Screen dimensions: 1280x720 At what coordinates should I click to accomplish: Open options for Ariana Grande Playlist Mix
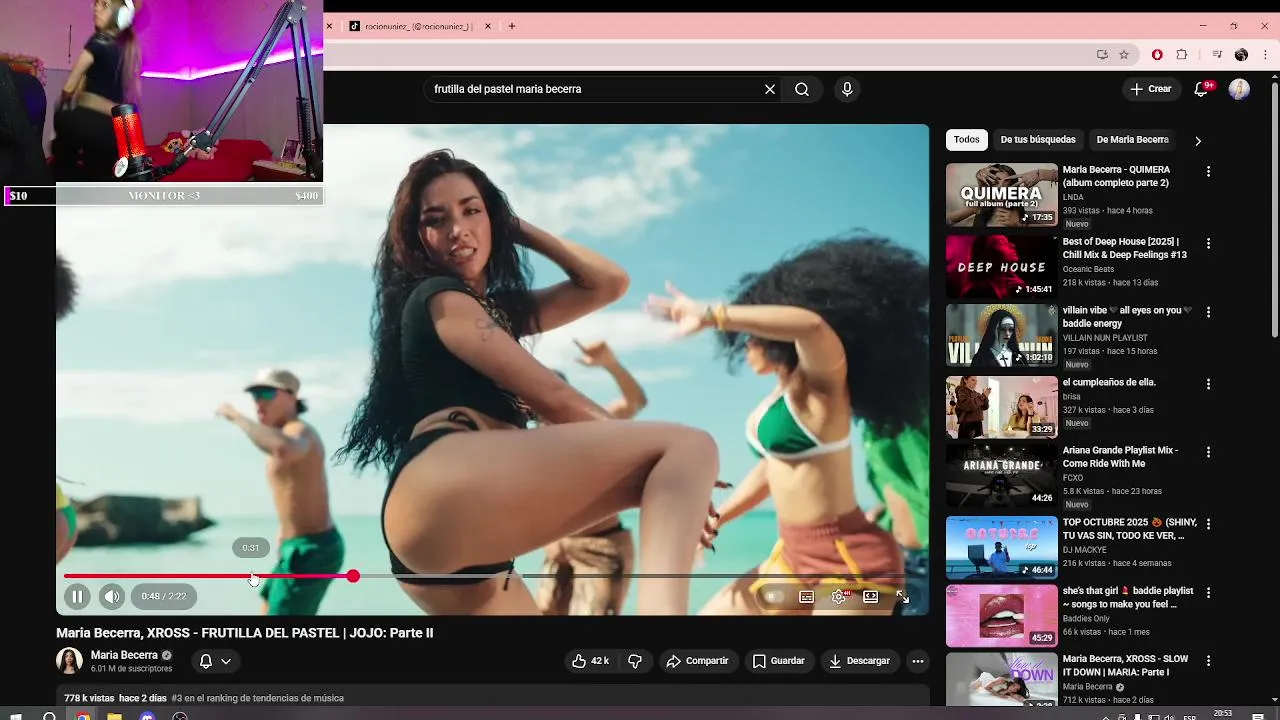click(x=1208, y=452)
